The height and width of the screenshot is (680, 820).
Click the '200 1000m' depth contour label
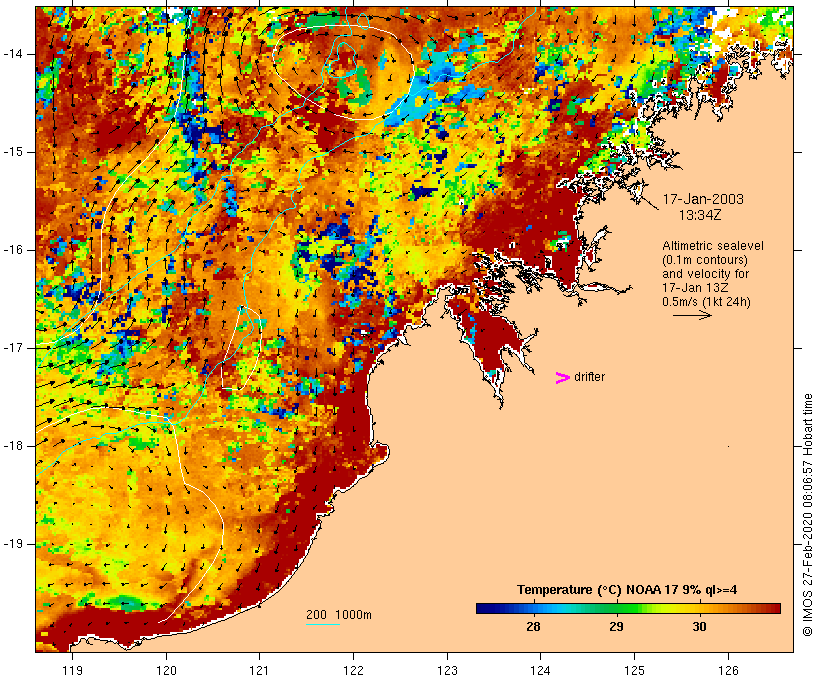coord(339,615)
